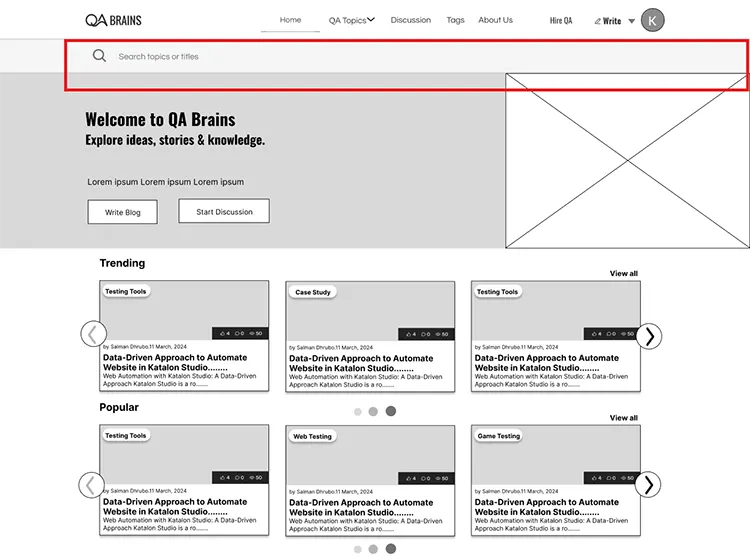Click the hero image placeholder
750x557 pixels.
[x=627, y=161]
